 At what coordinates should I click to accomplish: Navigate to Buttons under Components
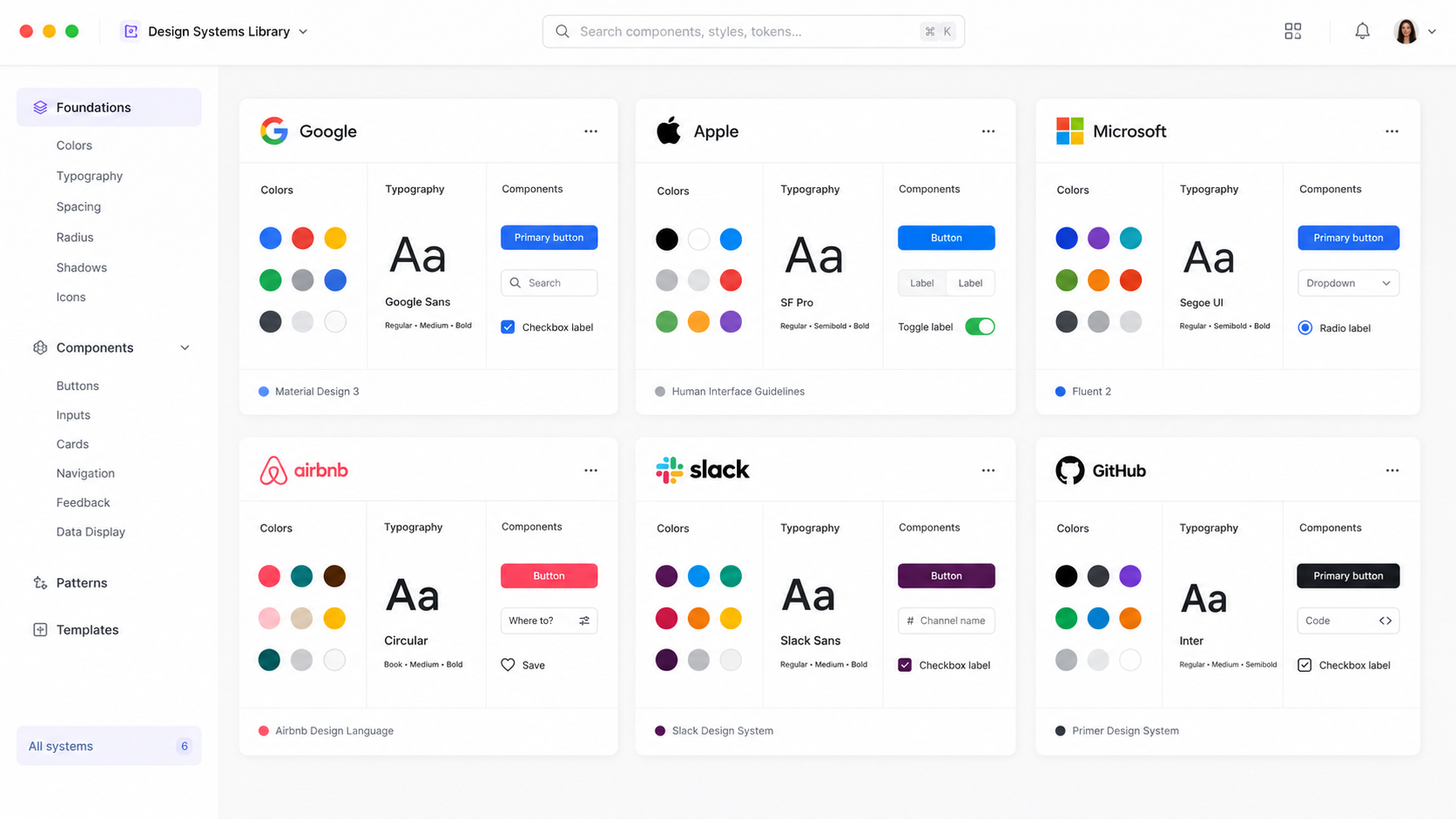78,386
